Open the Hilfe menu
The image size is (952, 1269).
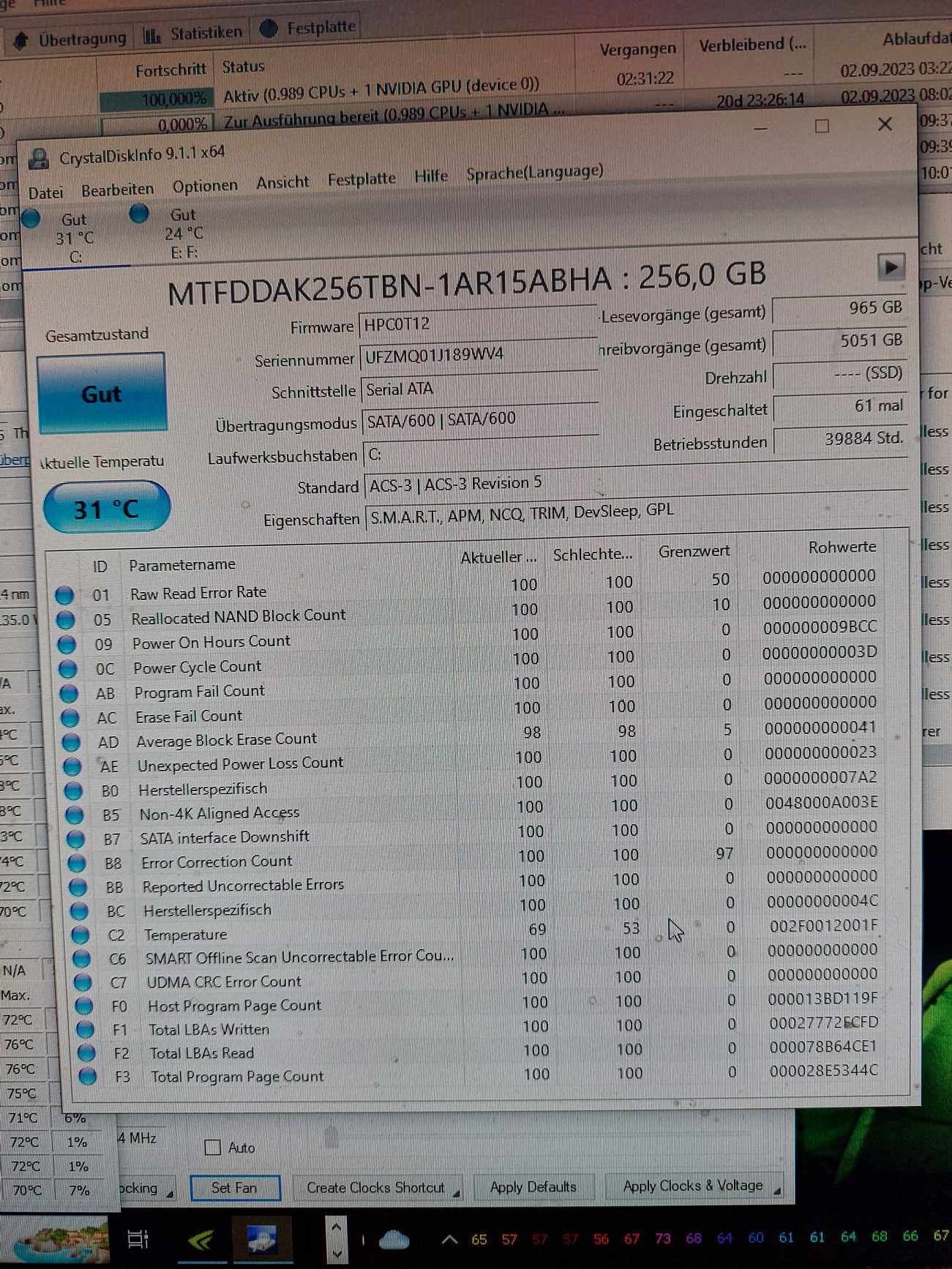click(x=431, y=176)
